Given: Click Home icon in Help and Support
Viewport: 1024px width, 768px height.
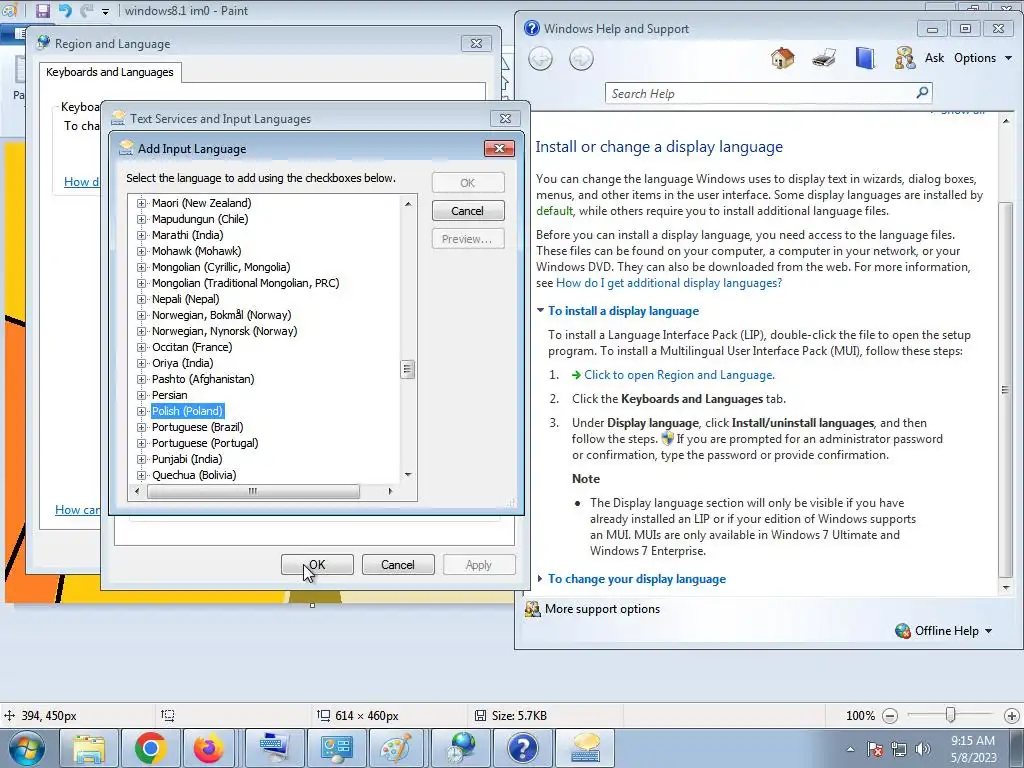Looking at the screenshot, I should pos(782,58).
